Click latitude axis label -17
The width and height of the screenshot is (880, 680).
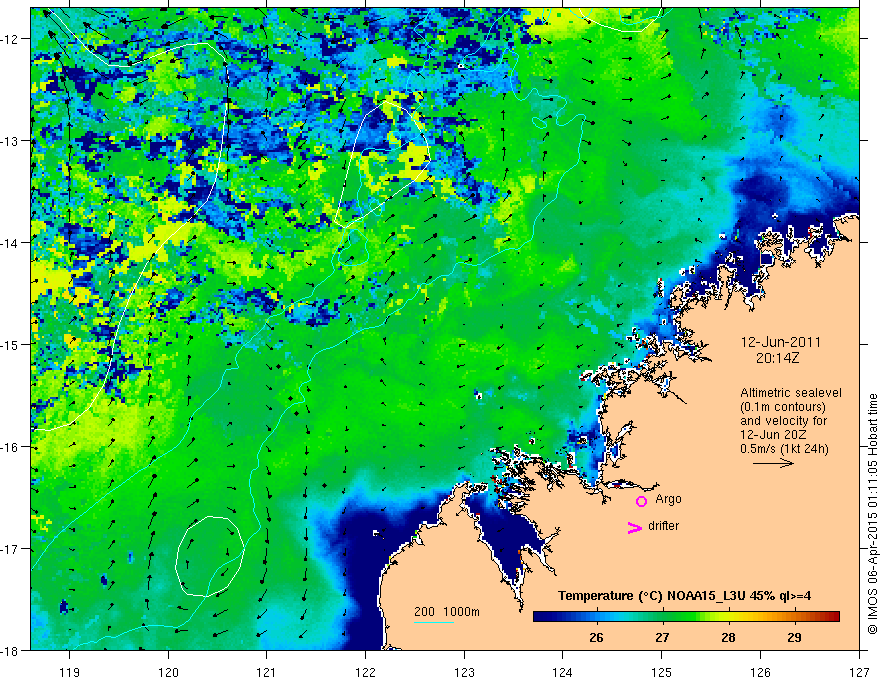(11, 549)
